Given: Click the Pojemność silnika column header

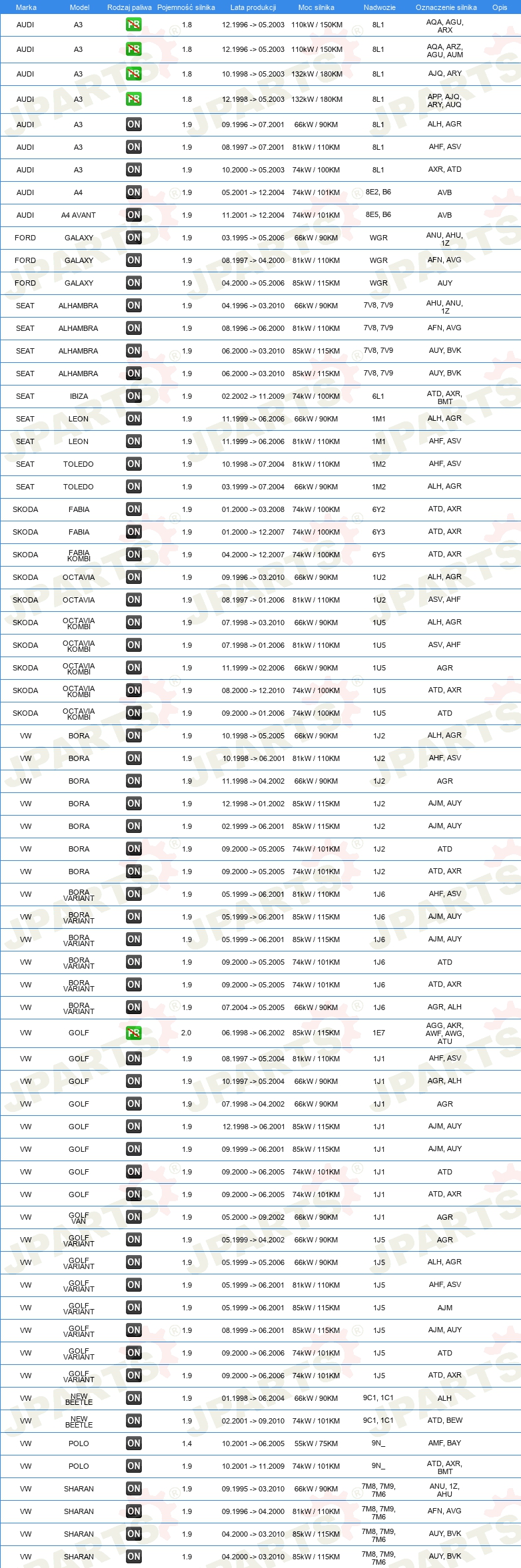Looking at the screenshot, I should coord(186,7).
